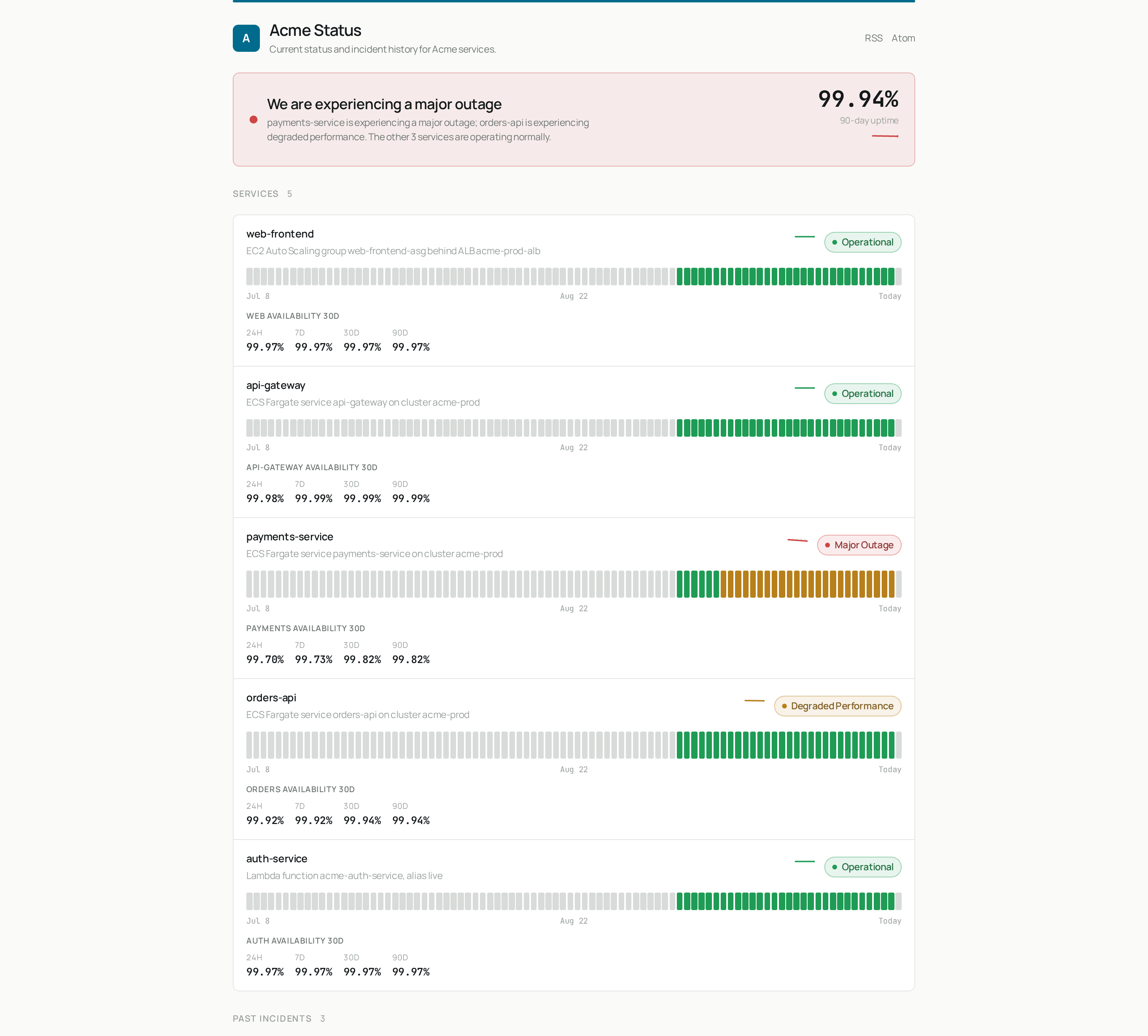Click the auth-service Lambda description text
The height and width of the screenshot is (1036, 1148).
pos(344,876)
